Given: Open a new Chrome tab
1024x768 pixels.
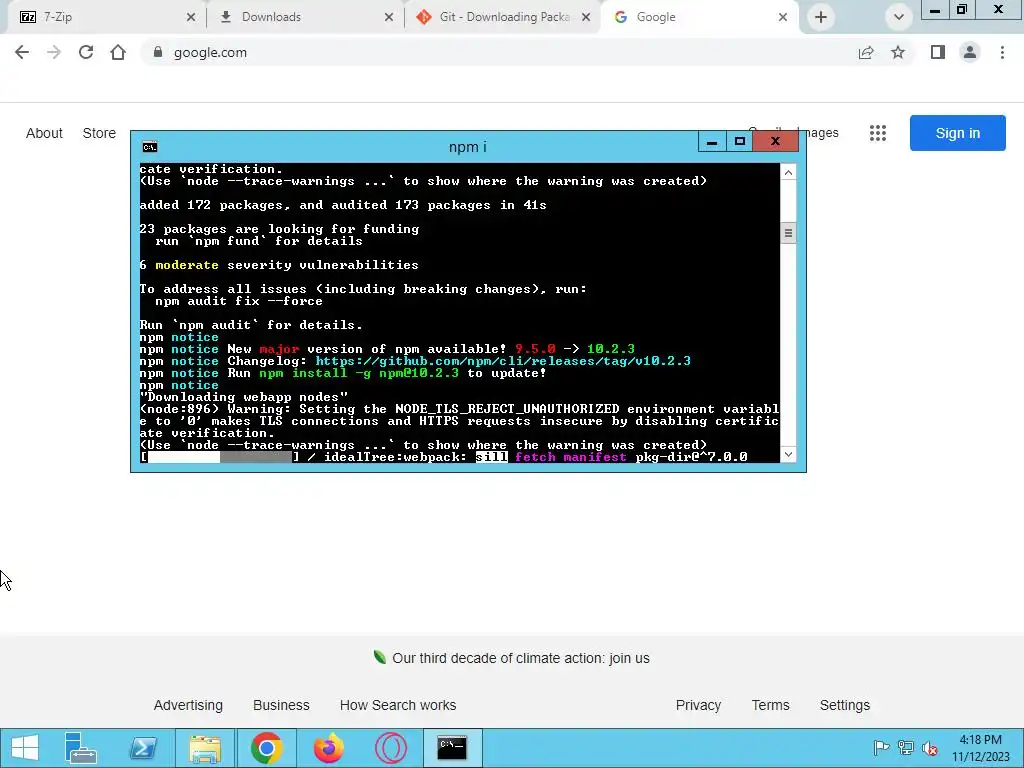Looking at the screenshot, I should (821, 18).
